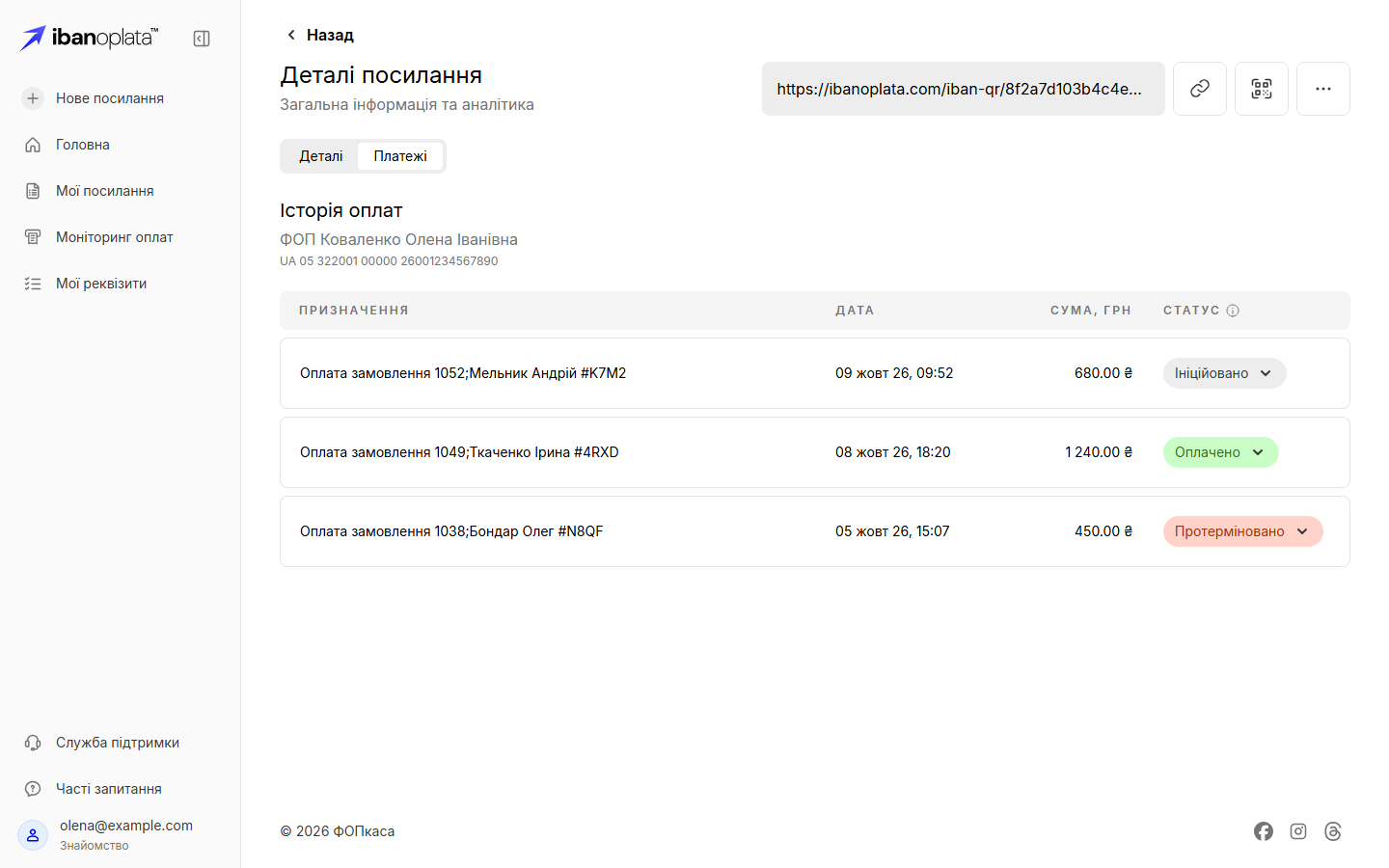This screenshot has width=1389, height=868.
Task: Open the Instagram icon in footer
Action: pos(1298,831)
